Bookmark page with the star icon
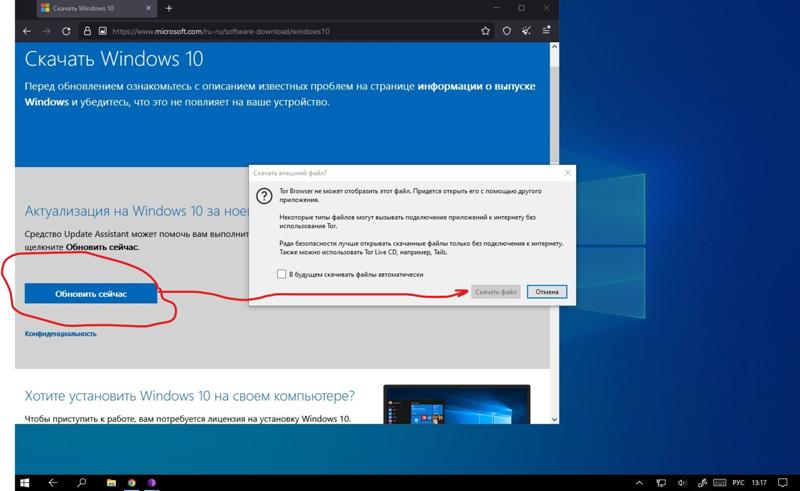 click(x=485, y=31)
